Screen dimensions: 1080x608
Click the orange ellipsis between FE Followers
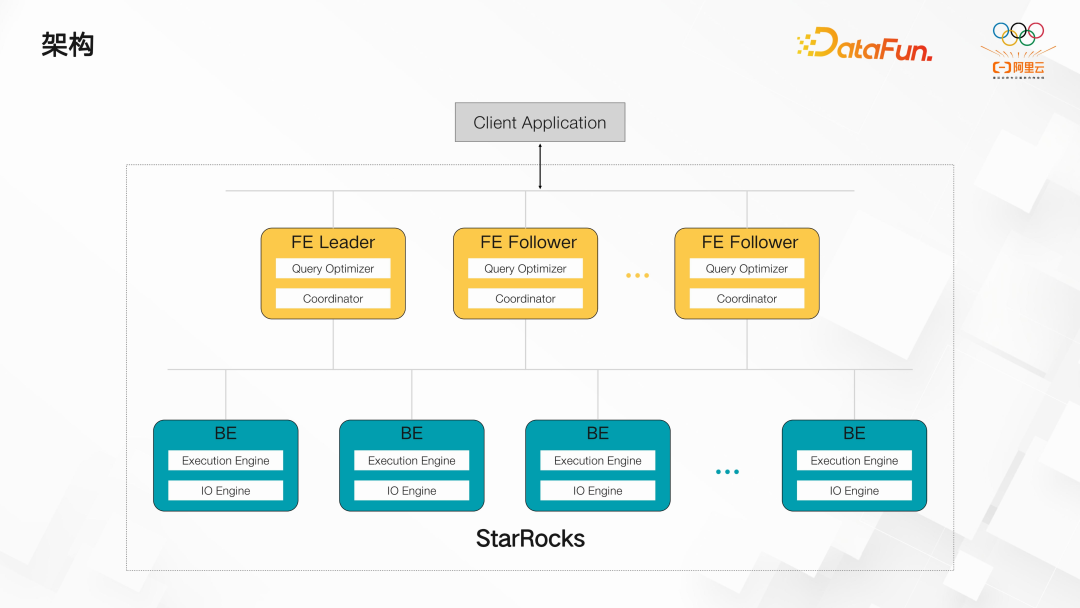tap(637, 275)
